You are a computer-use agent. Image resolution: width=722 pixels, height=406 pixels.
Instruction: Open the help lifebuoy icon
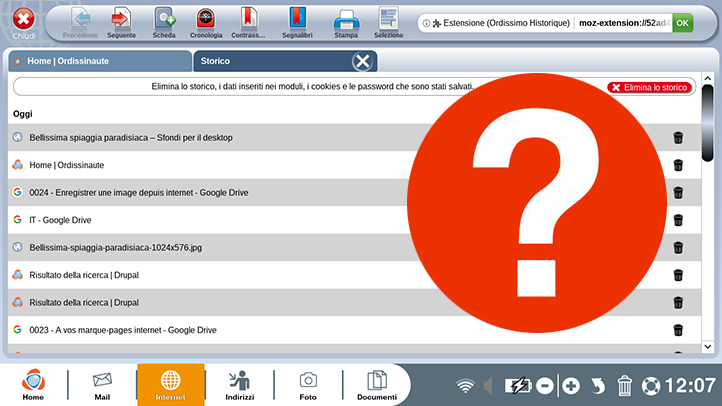651,386
